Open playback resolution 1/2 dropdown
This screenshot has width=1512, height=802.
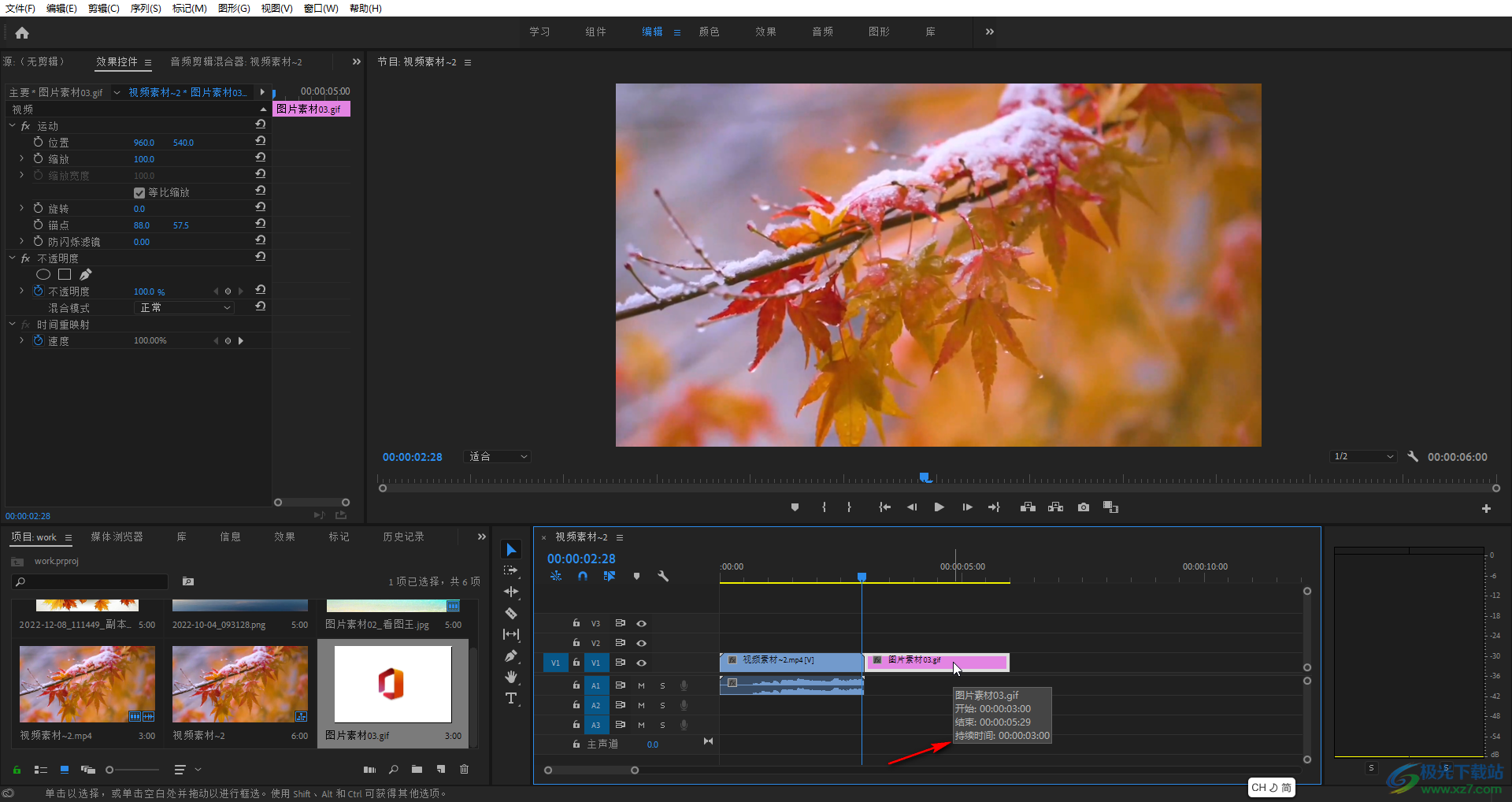1363,456
